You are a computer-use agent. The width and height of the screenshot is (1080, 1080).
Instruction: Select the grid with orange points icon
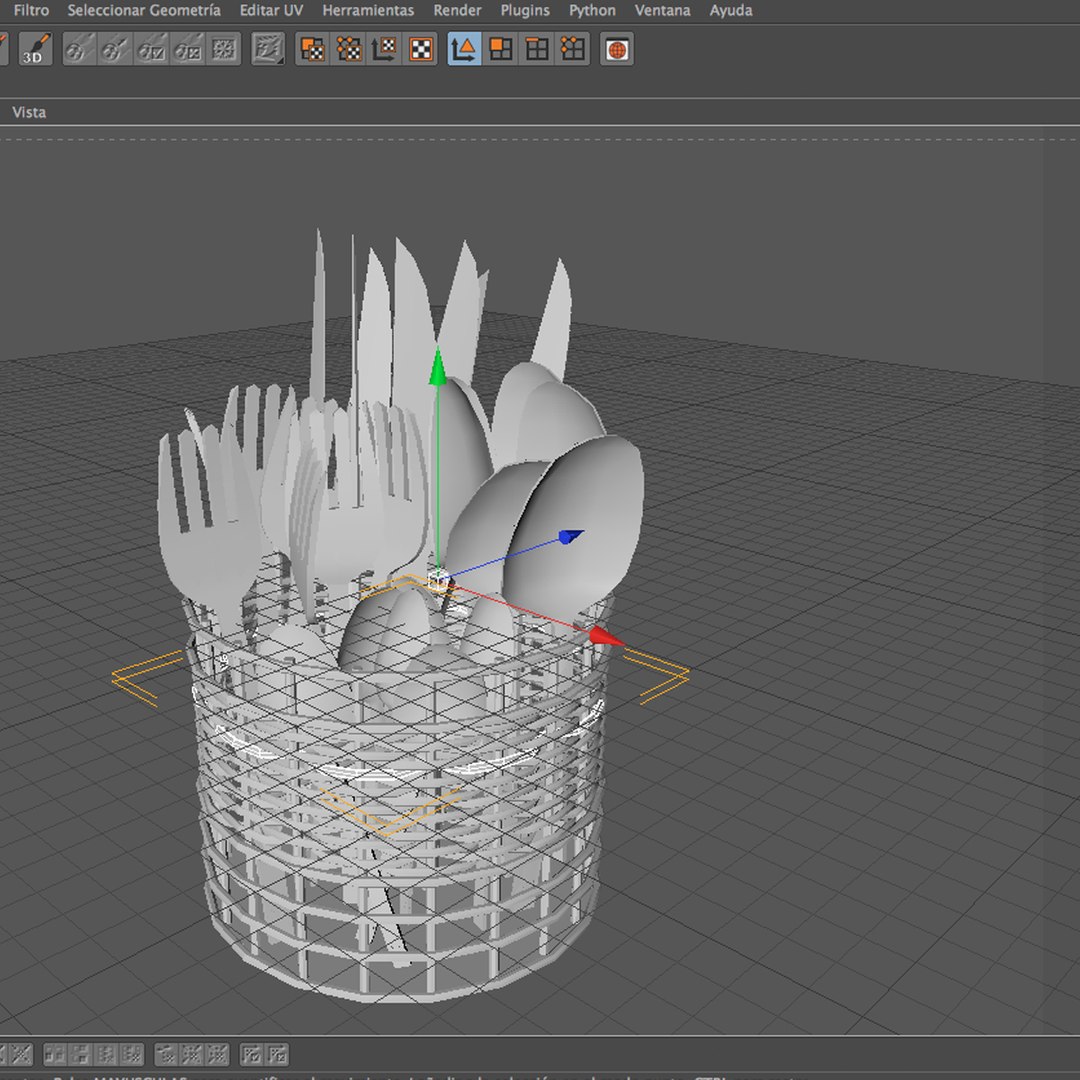pos(572,49)
